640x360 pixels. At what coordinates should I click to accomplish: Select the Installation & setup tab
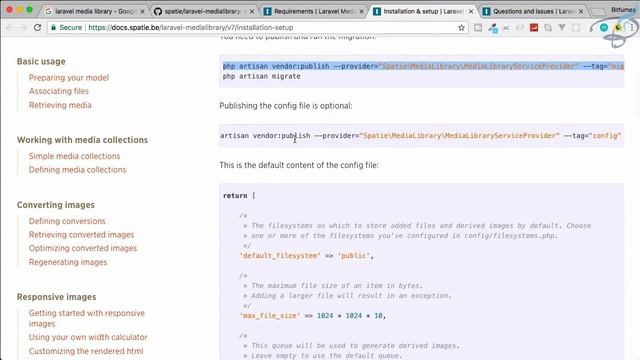point(423,11)
